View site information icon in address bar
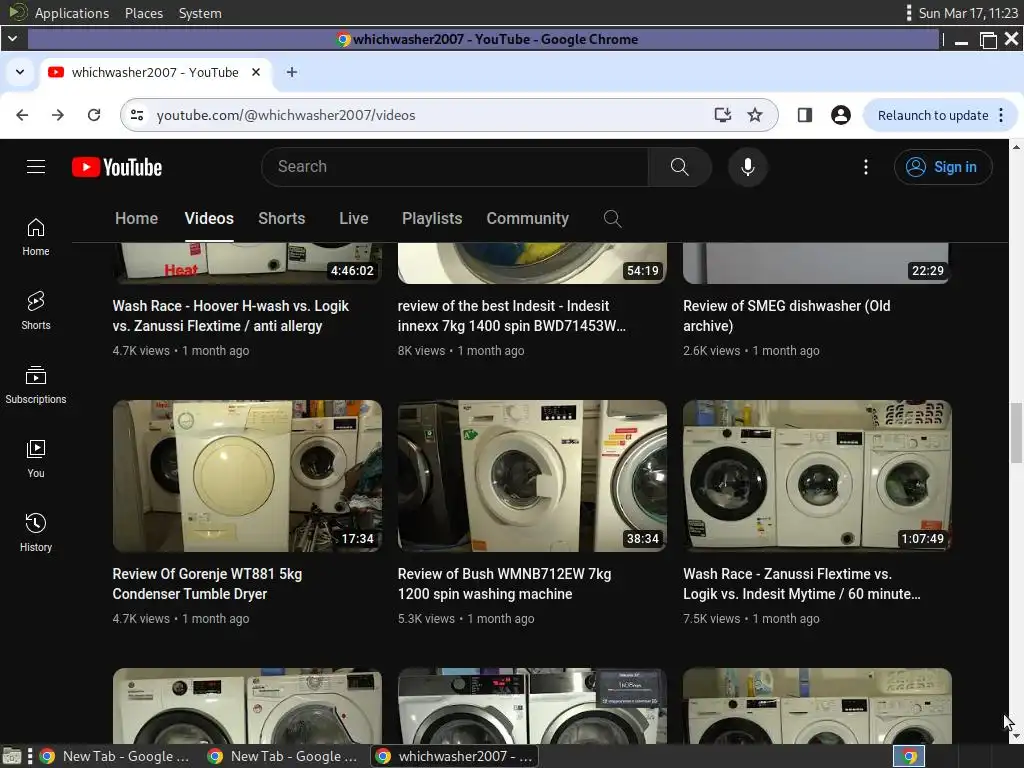1024x768 pixels. (x=137, y=115)
